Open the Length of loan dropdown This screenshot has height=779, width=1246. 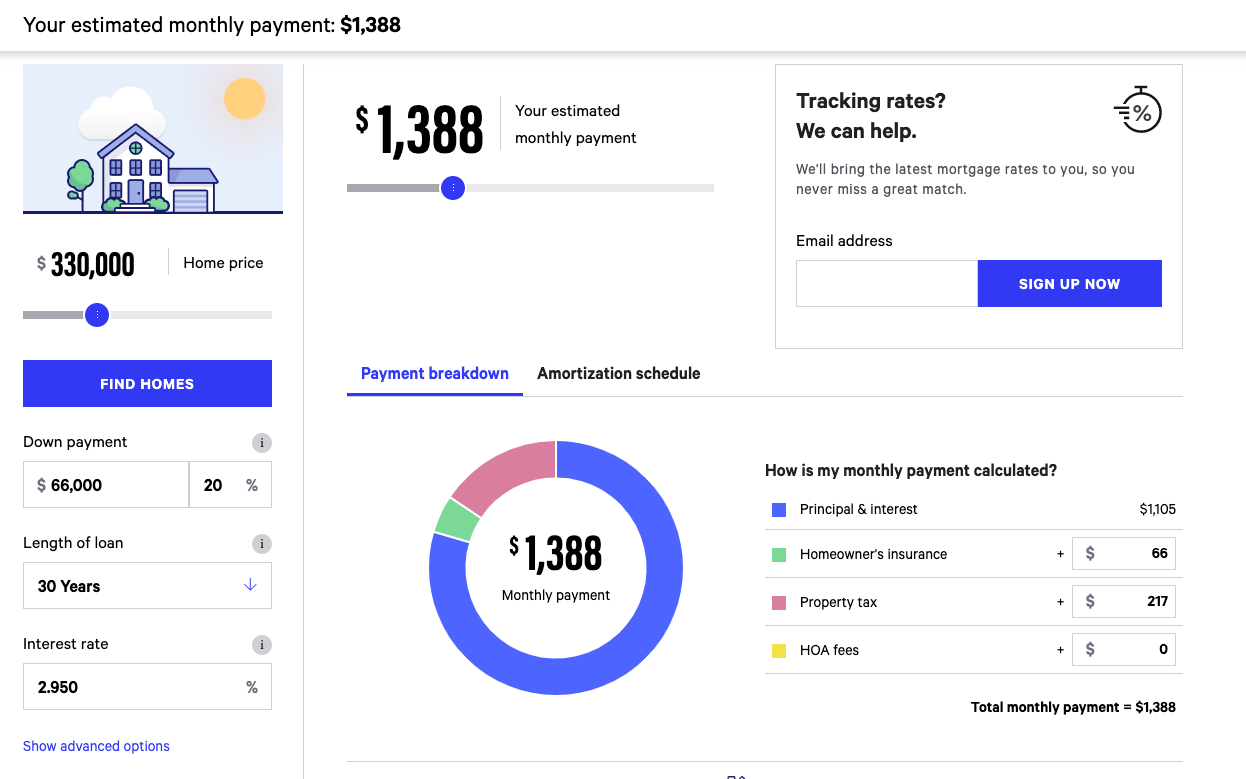coord(147,586)
